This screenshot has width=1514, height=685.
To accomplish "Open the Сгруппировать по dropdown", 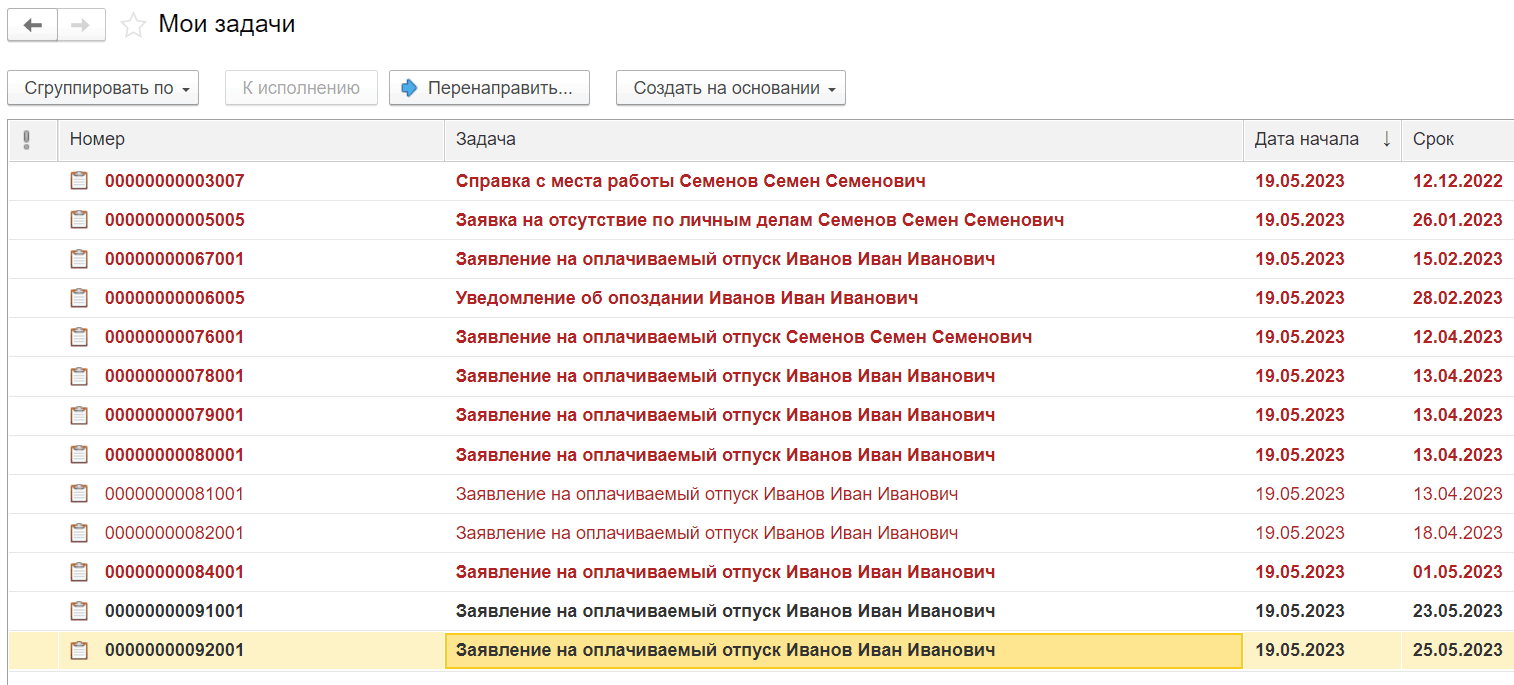I will [x=103, y=88].
